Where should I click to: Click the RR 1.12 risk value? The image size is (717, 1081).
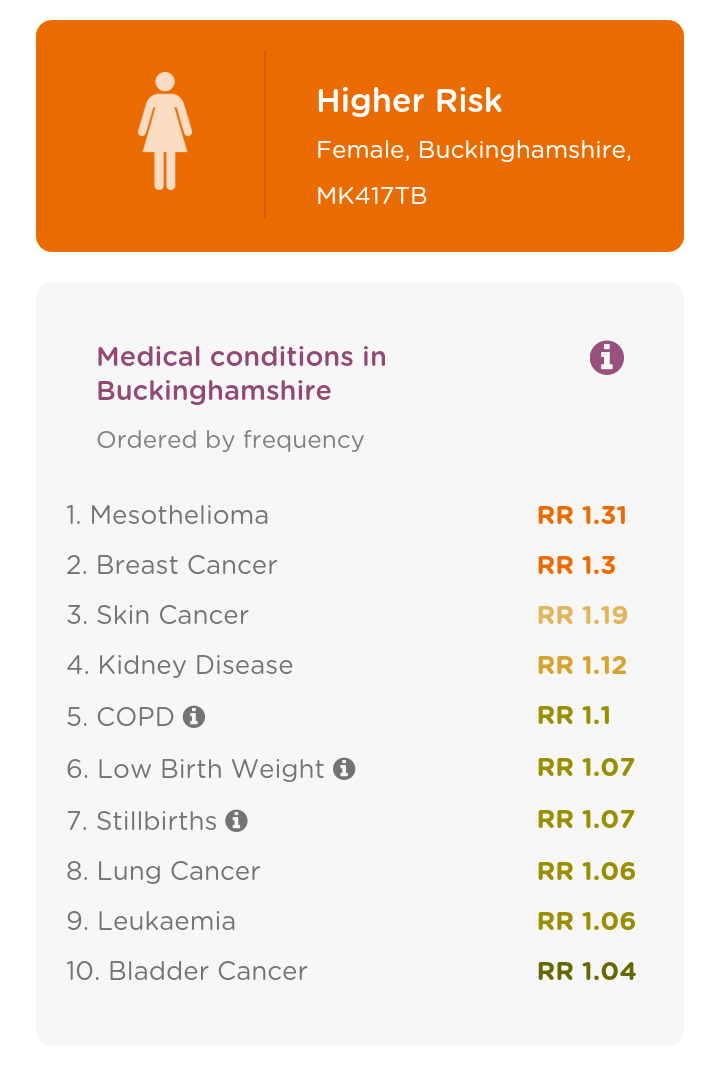[x=583, y=665]
